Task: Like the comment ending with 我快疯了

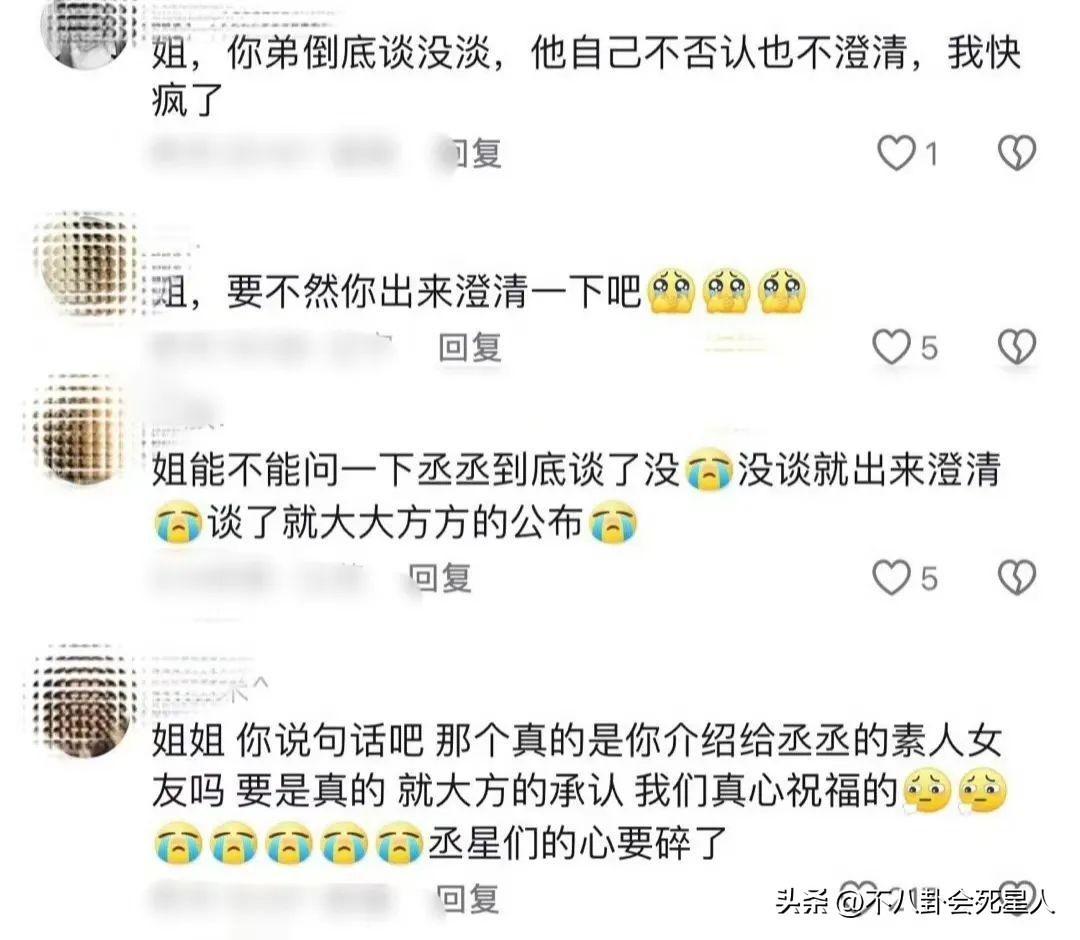Action: click(895, 152)
